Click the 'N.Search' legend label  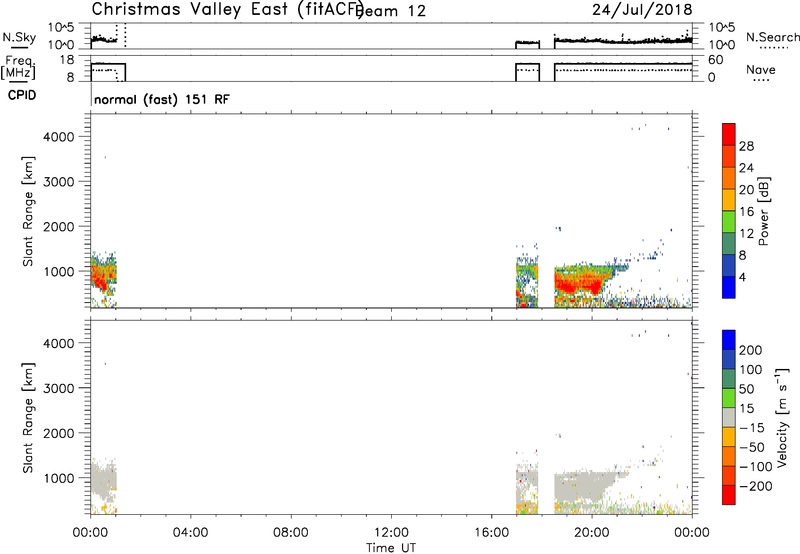coord(772,37)
